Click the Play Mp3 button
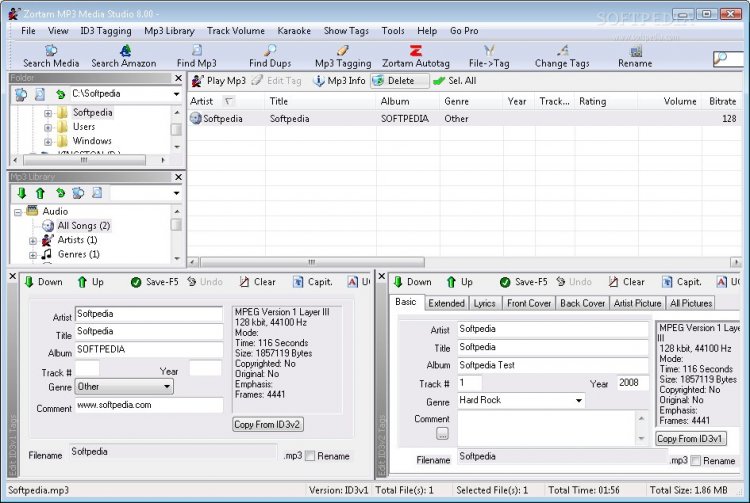 coord(219,81)
